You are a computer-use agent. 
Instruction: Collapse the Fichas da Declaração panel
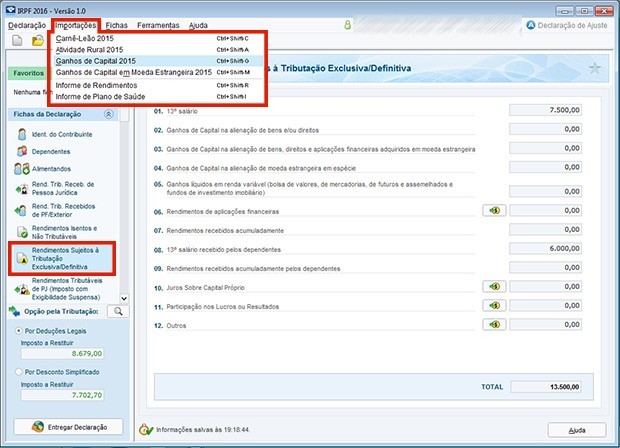(108, 114)
